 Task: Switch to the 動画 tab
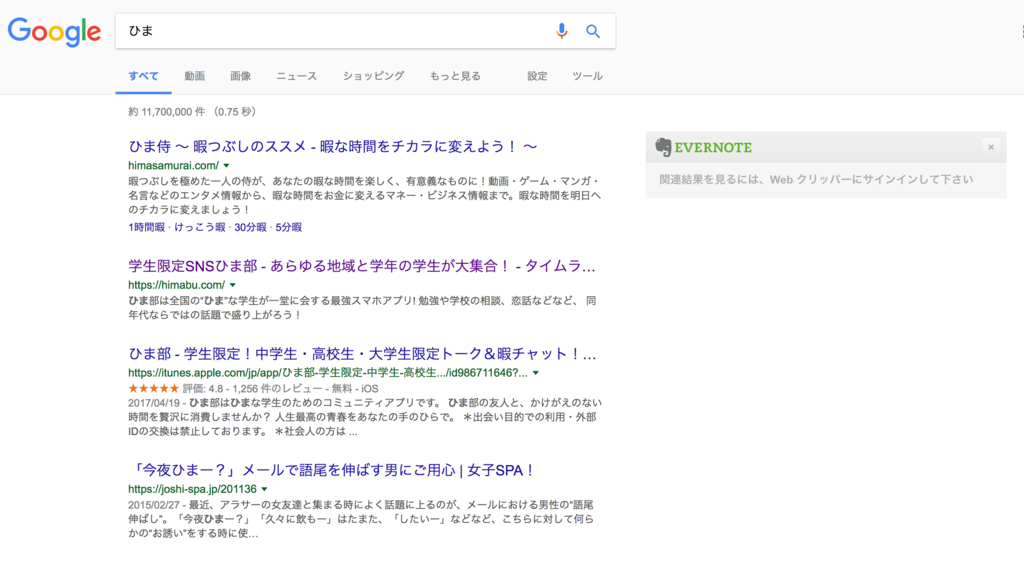pyautogui.click(x=195, y=76)
